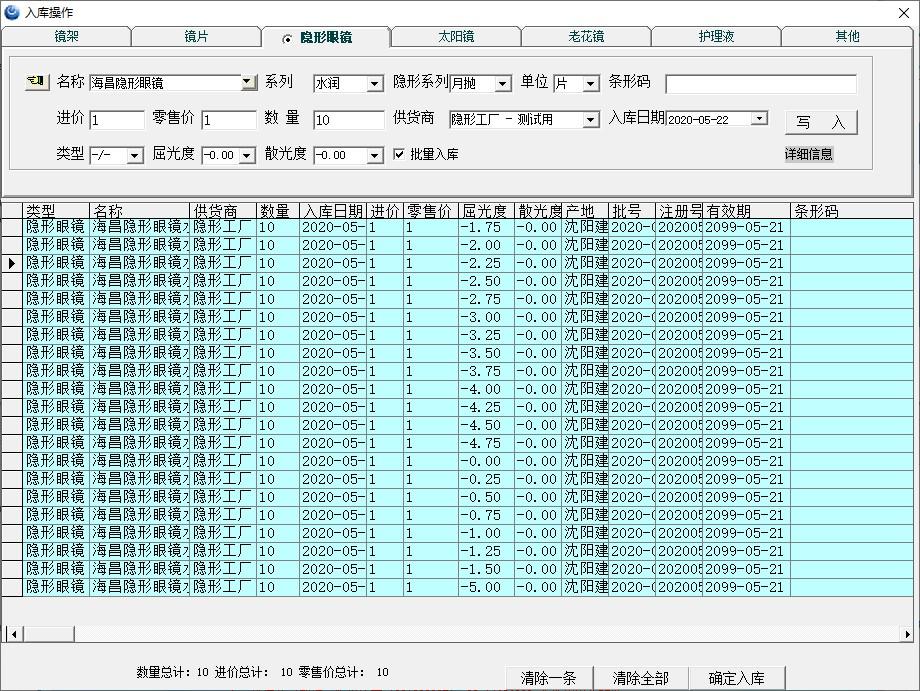Viewport: 920px width, 691px height.
Task: Expand the 供货商 combo box
Action: pyautogui.click(x=591, y=120)
